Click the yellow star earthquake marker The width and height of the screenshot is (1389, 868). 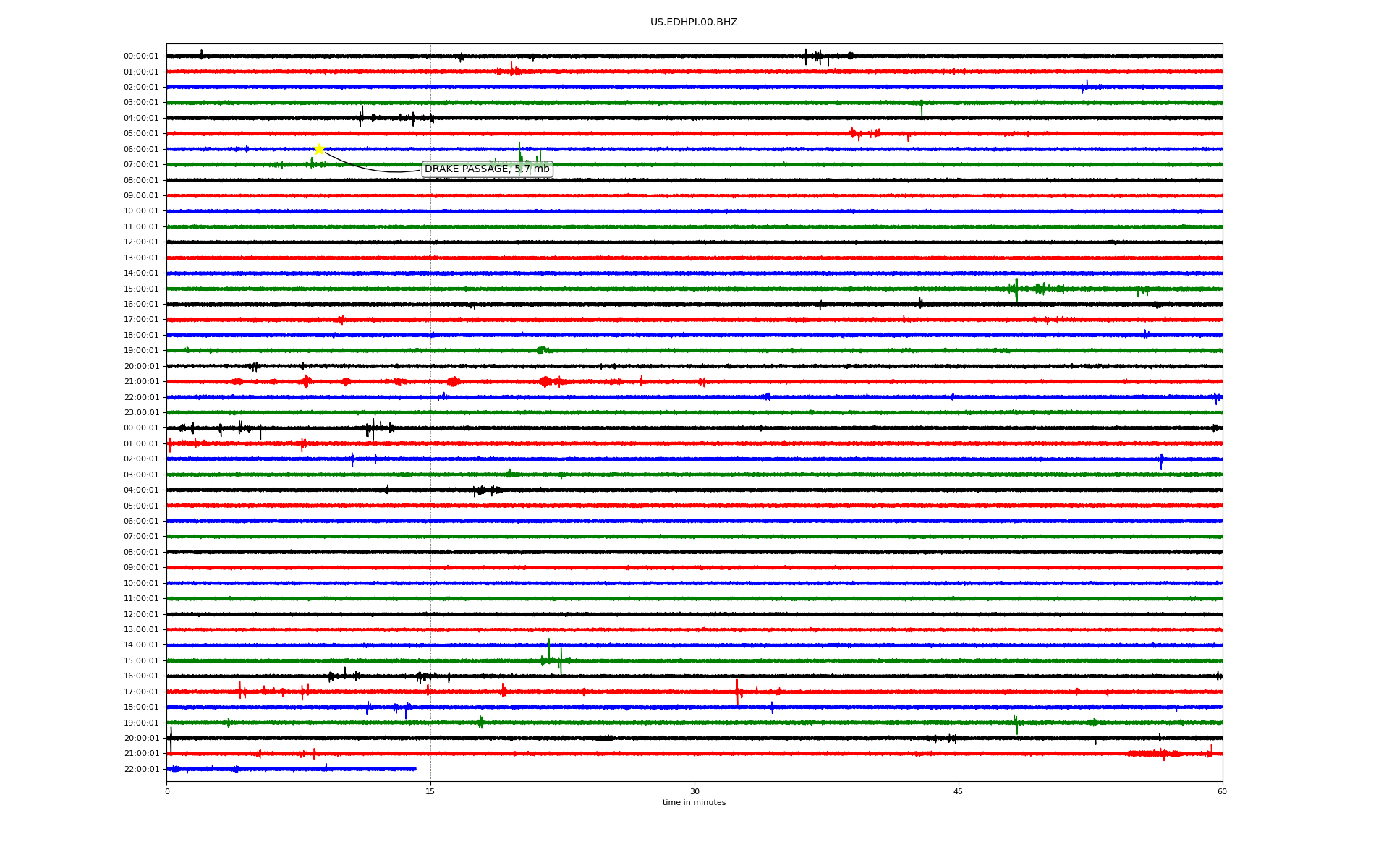[319, 149]
